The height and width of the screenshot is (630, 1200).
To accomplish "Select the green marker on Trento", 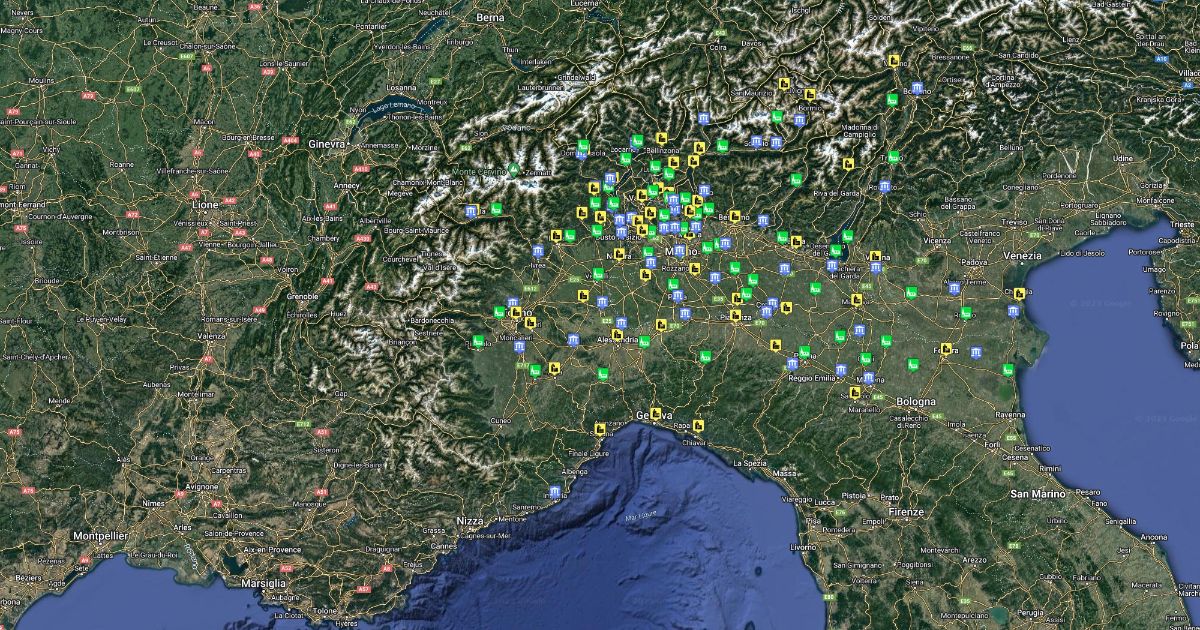I will (x=894, y=156).
